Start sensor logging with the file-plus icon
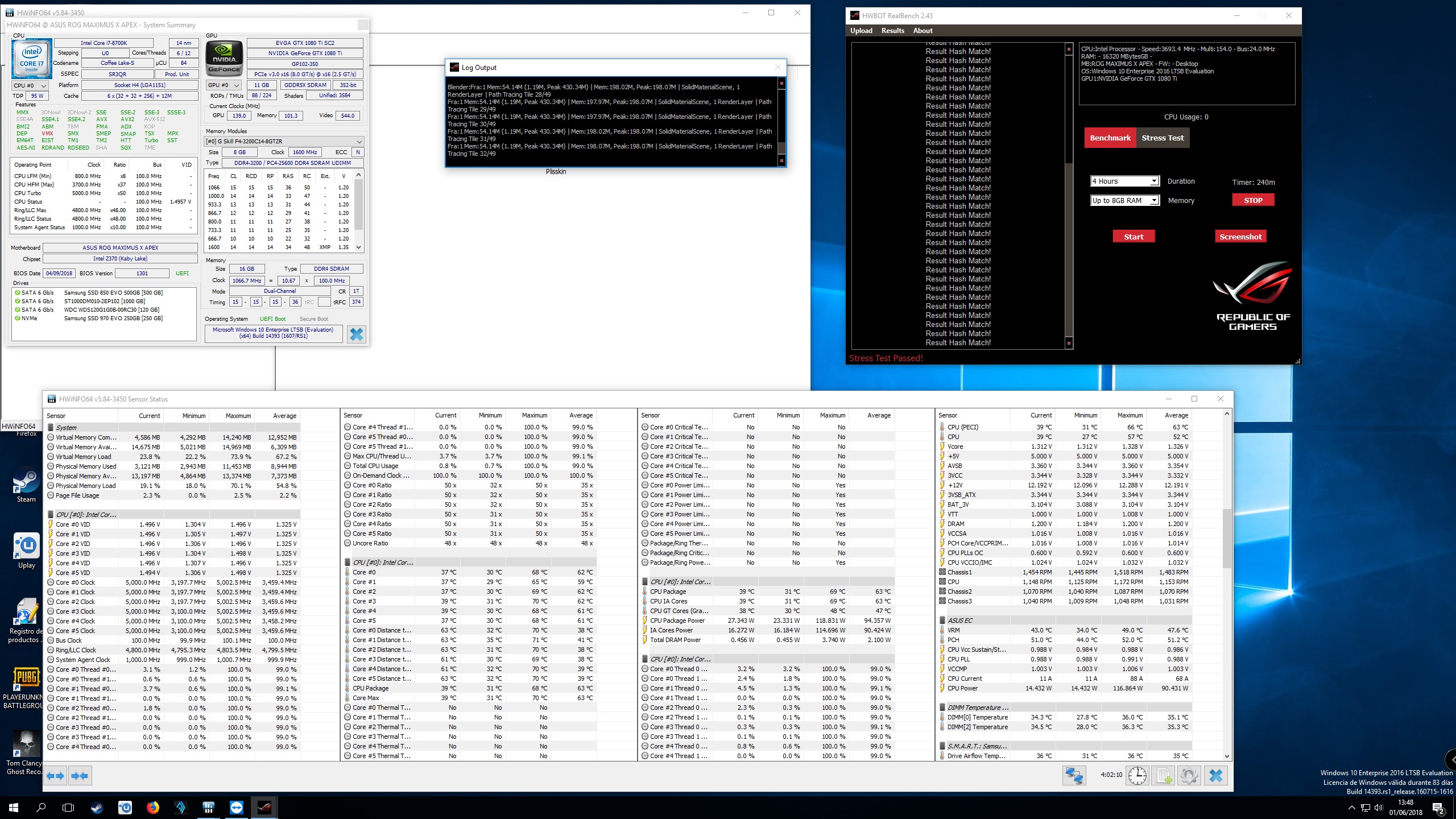 (x=1164, y=776)
